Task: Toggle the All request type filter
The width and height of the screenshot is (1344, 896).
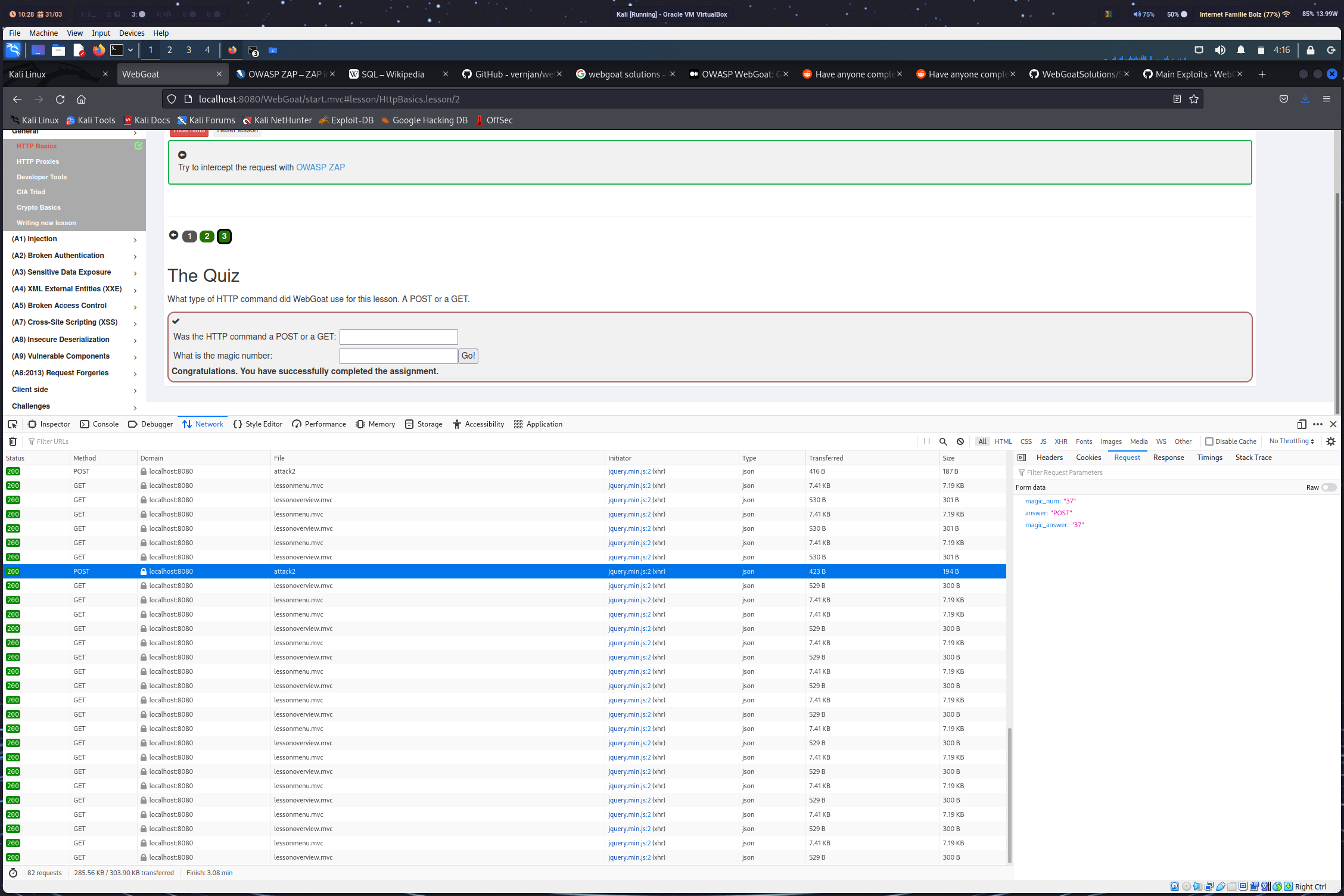Action: (x=982, y=441)
